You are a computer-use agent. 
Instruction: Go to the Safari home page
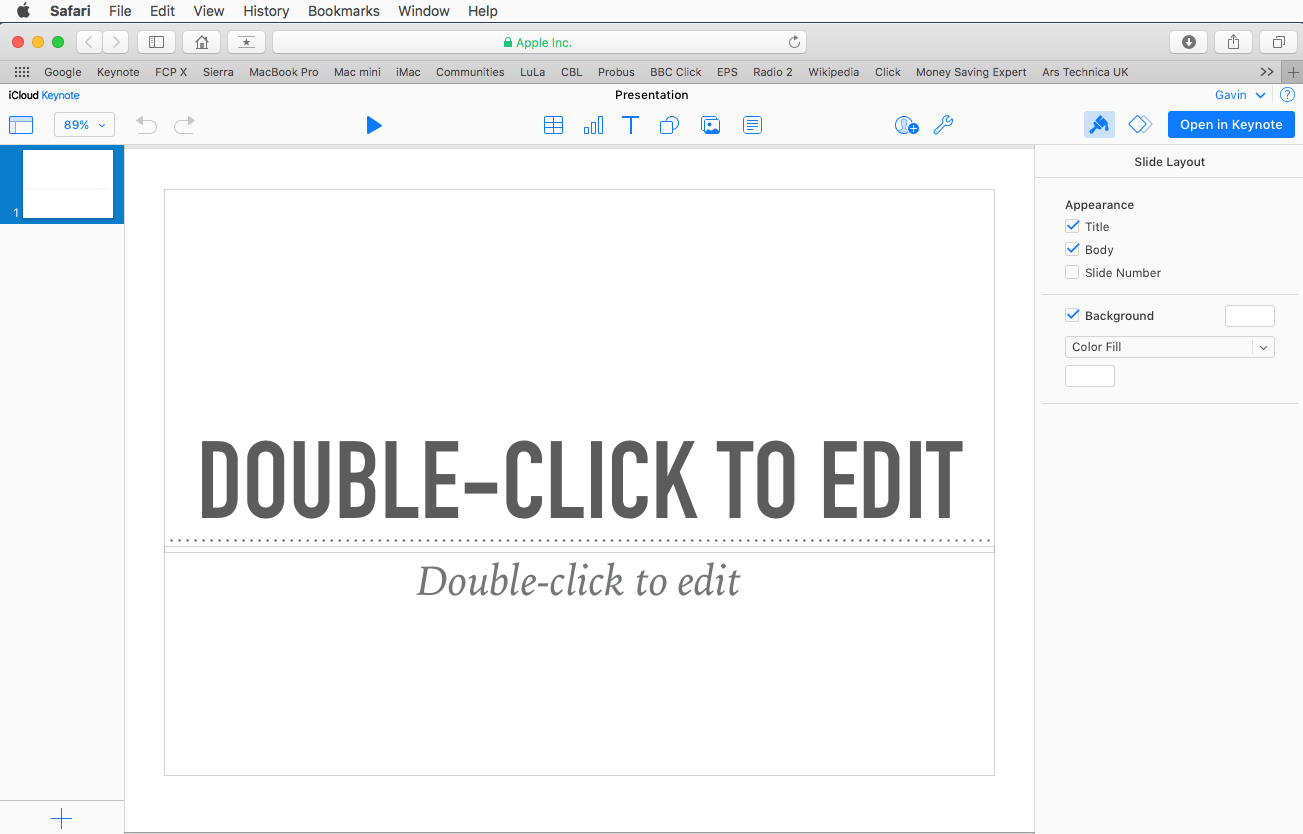pyautogui.click(x=202, y=42)
